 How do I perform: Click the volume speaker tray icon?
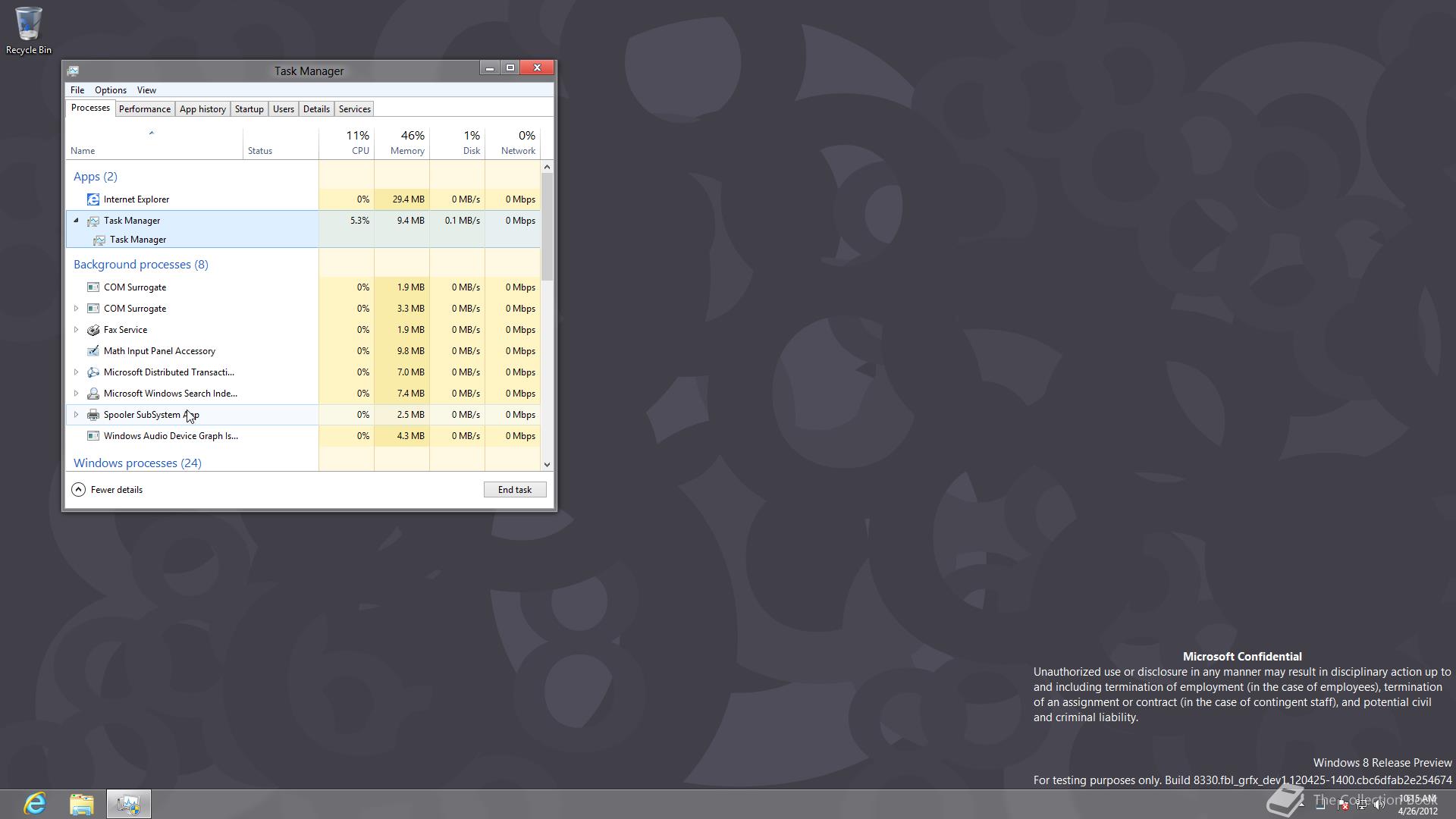click(1379, 805)
